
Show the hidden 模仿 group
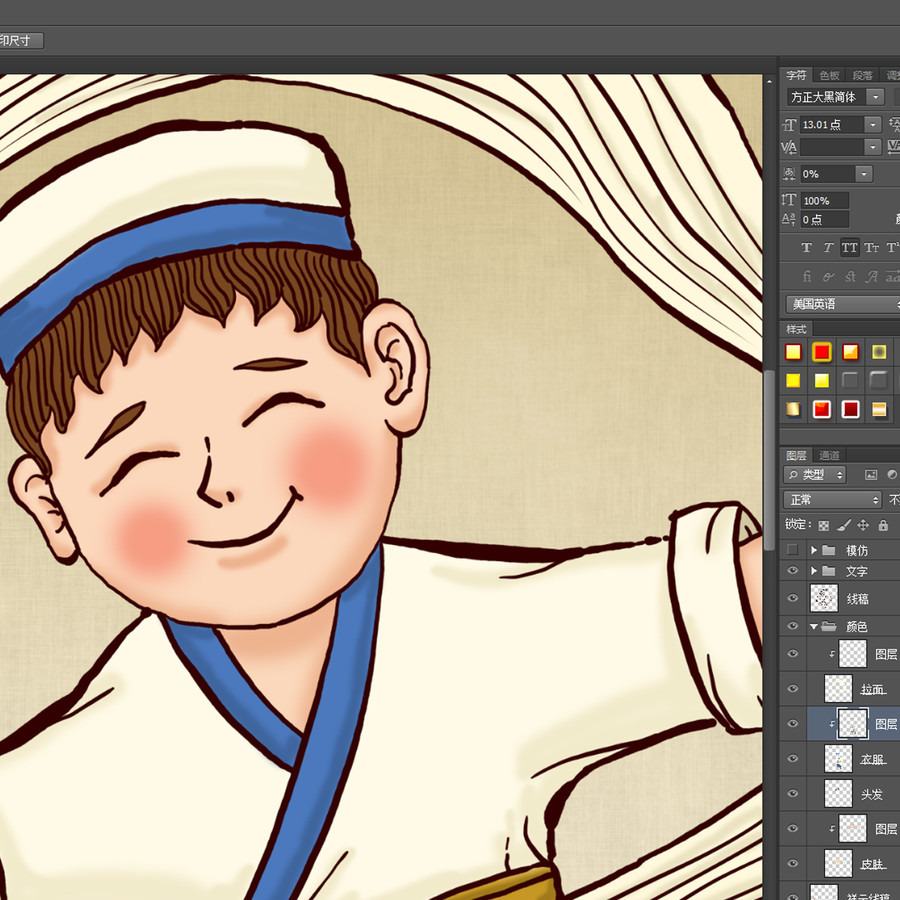tap(792, 550)
